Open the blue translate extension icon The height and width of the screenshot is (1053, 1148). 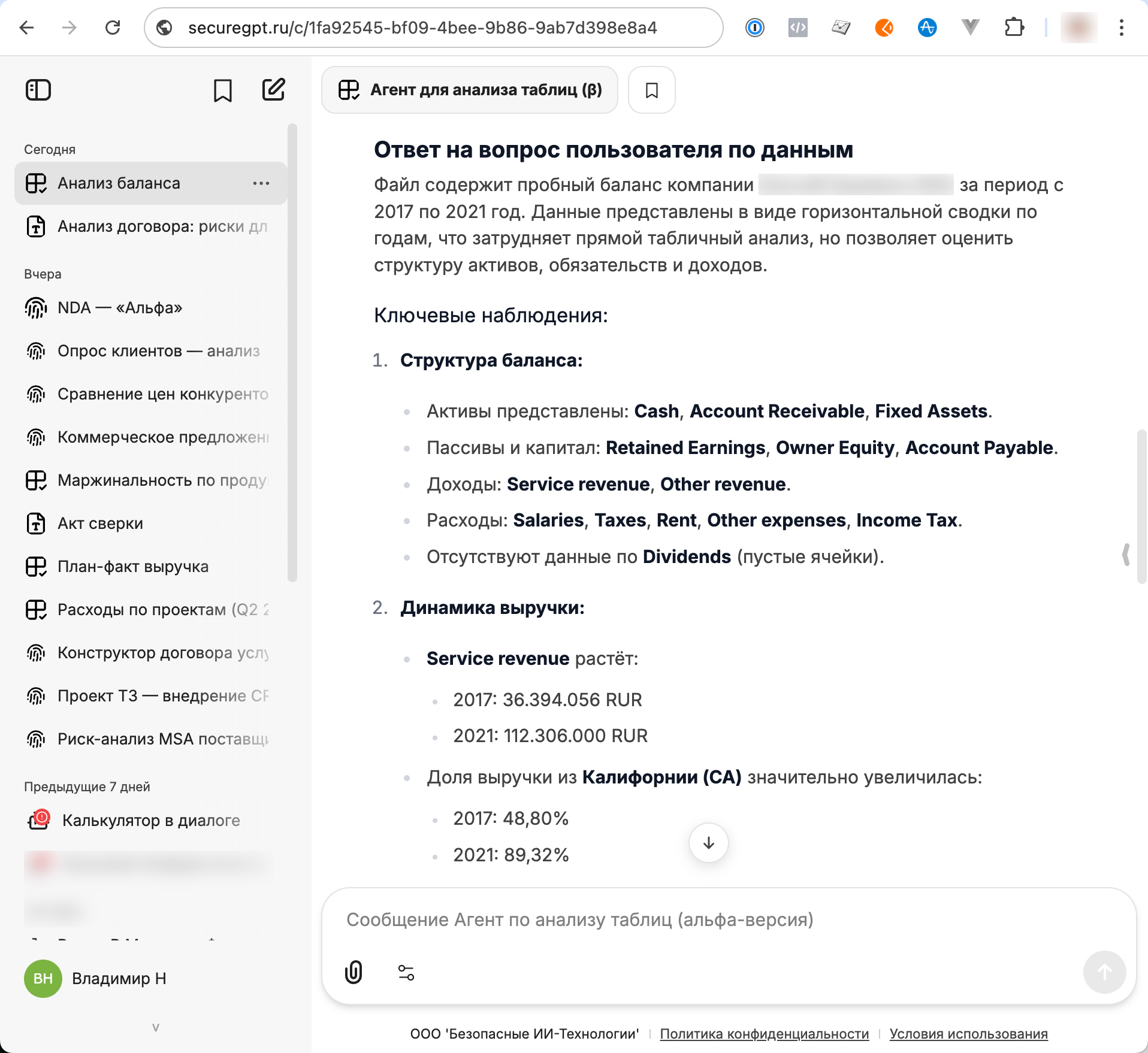[x=927, y=28]
